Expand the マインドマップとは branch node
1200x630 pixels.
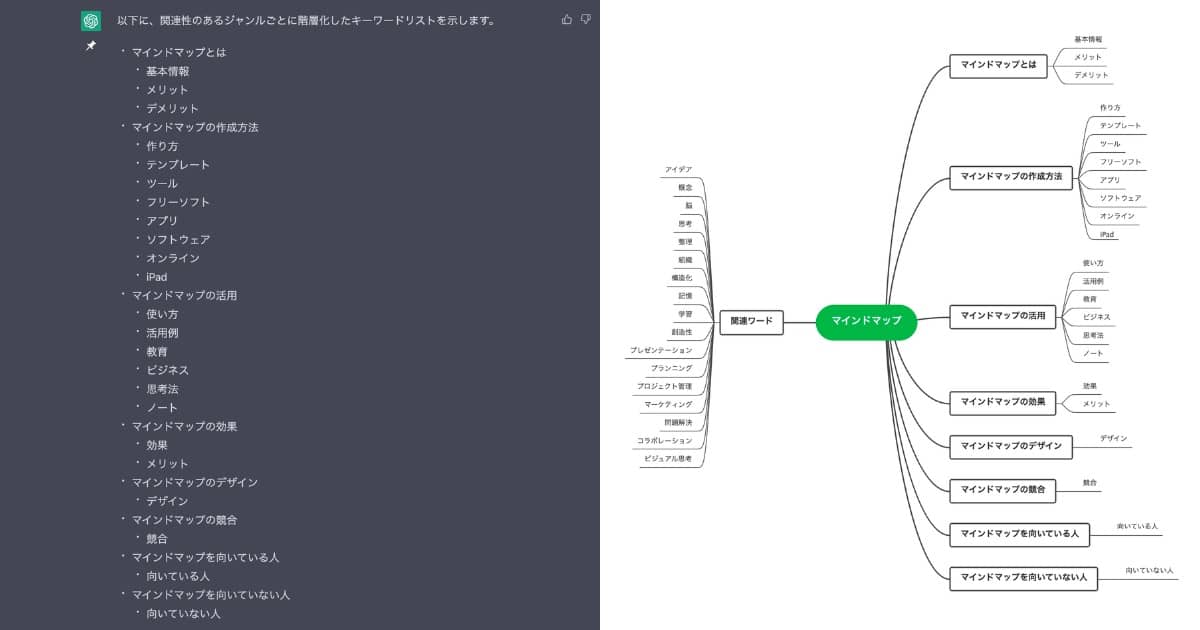(x=998, y=66)
